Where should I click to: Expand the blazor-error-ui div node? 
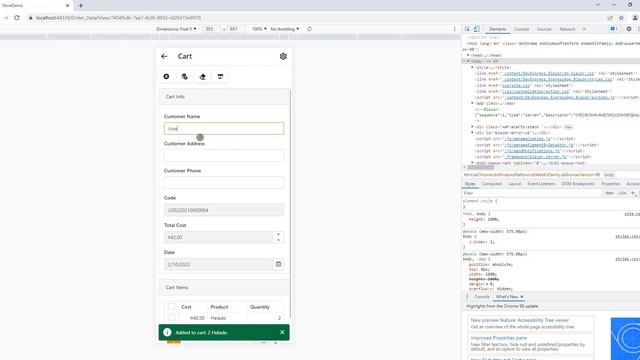point(472,133)
